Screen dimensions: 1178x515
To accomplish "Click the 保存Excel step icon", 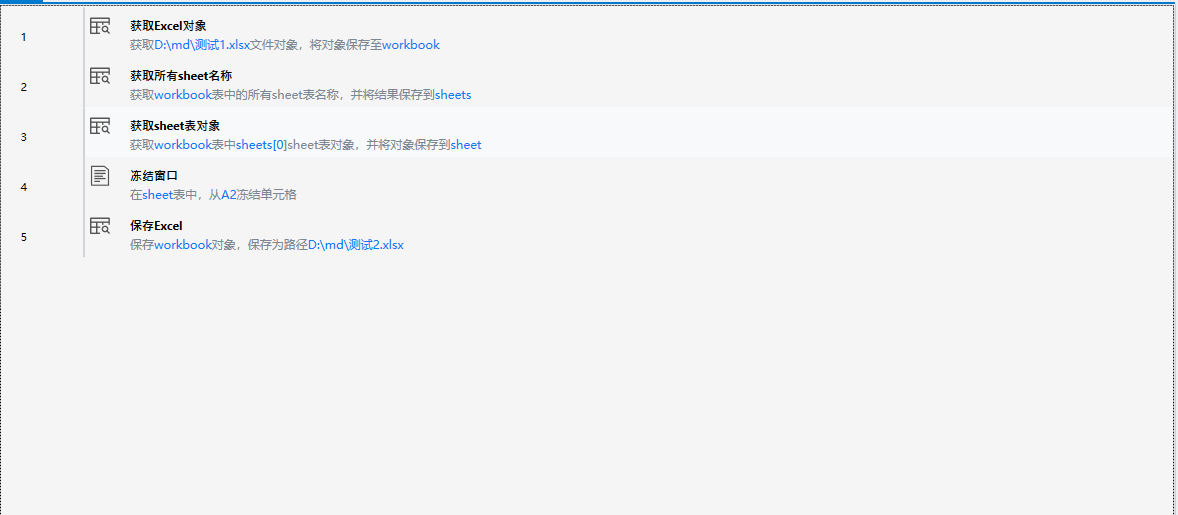I will coord(100,226).
